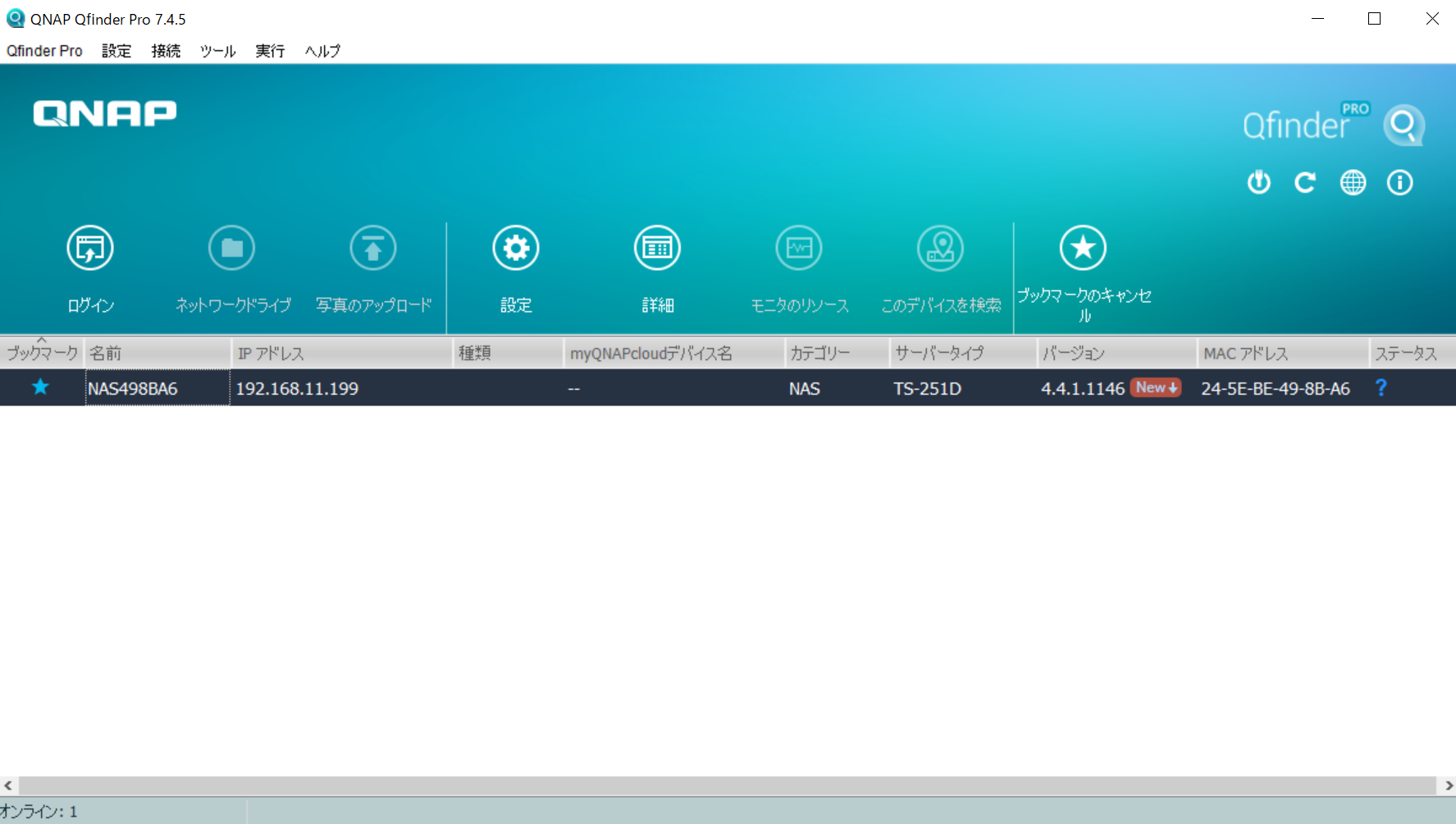
Task: Click the sort chevron on ブックマーク column
Action: point(41,341)
